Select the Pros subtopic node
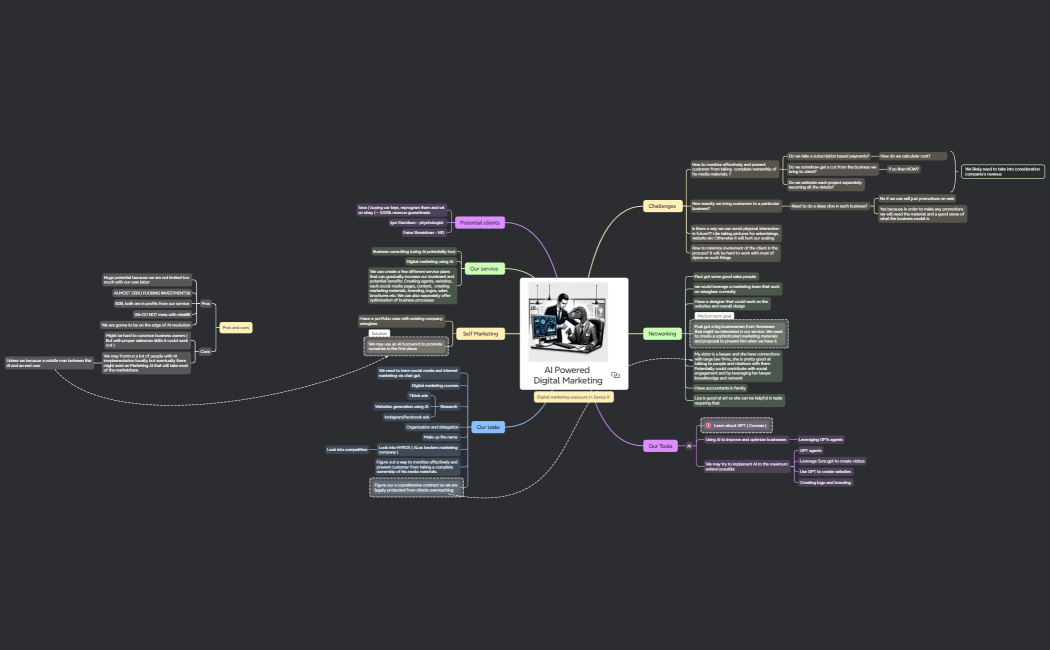1050x650 pixels. (x=206, y=303)
